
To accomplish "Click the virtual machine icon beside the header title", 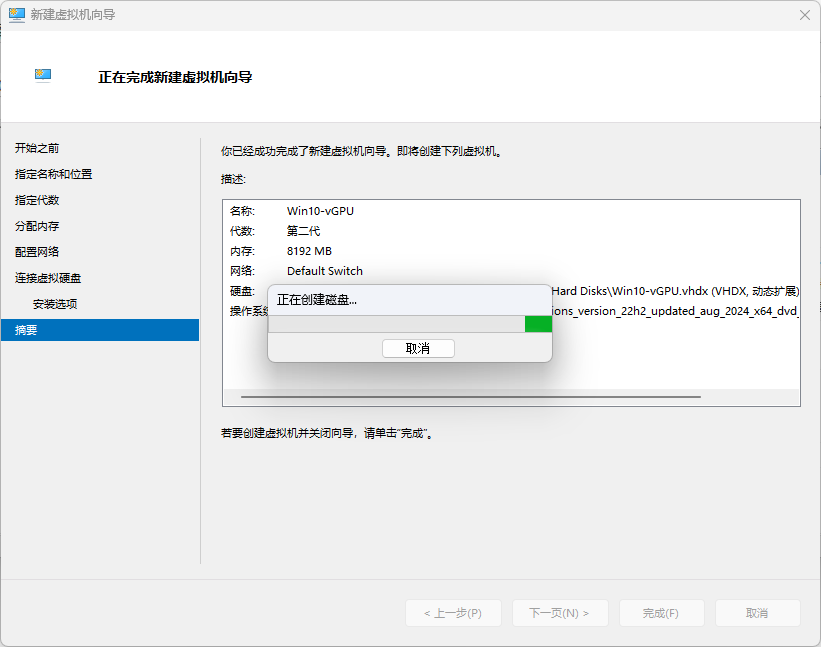I will point(43,76).
